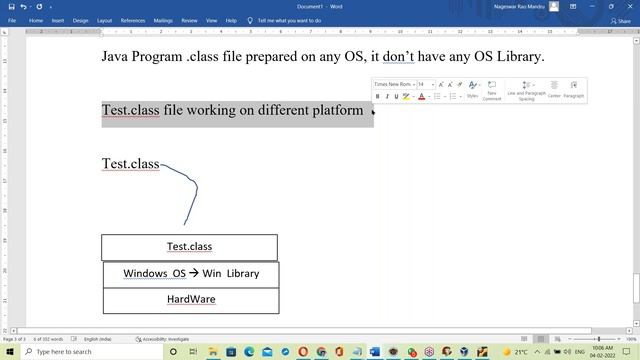Open the highlight color dropdown arrow
The image size is (640, 360).
(413, 97)
